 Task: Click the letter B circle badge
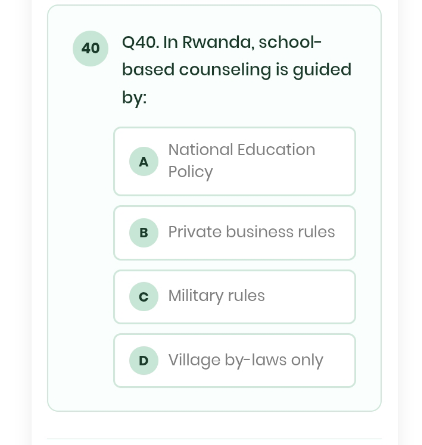click(144, 233)
